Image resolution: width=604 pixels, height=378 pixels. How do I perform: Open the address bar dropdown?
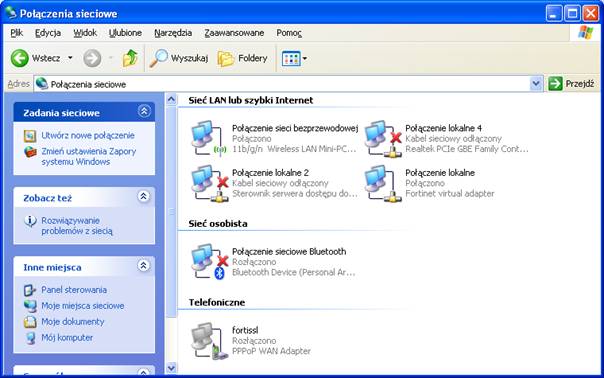tap(536, 84)
